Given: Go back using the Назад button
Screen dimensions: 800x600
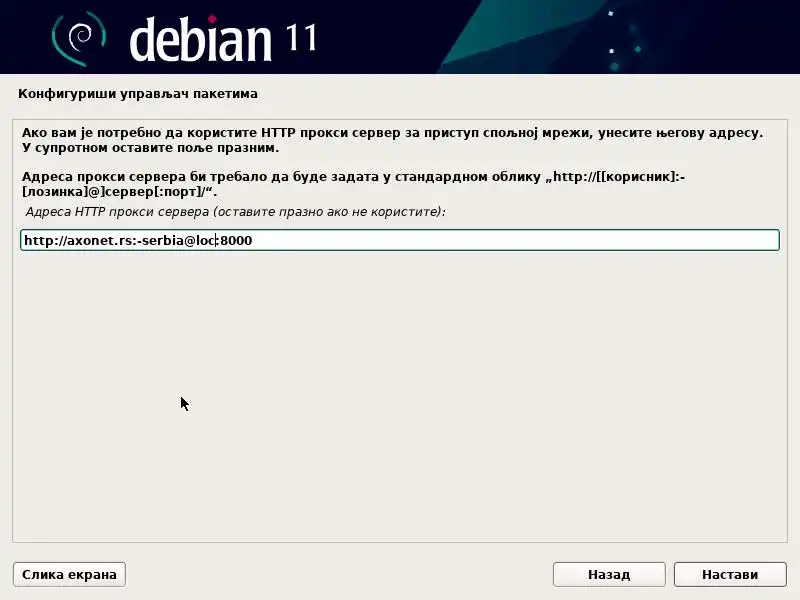Looking at the screenshot, I should pyautogui.click(x=609, y=574).
